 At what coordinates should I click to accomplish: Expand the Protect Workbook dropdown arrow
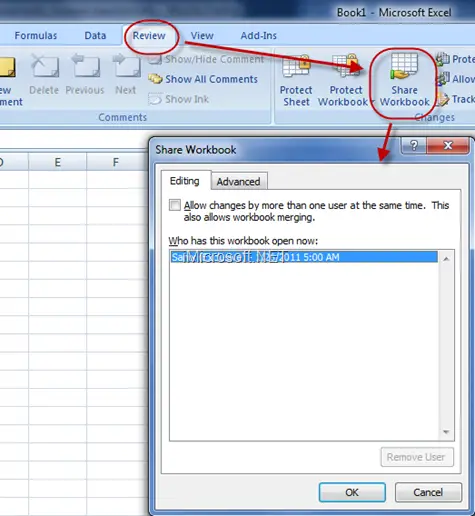pos(372,102)
